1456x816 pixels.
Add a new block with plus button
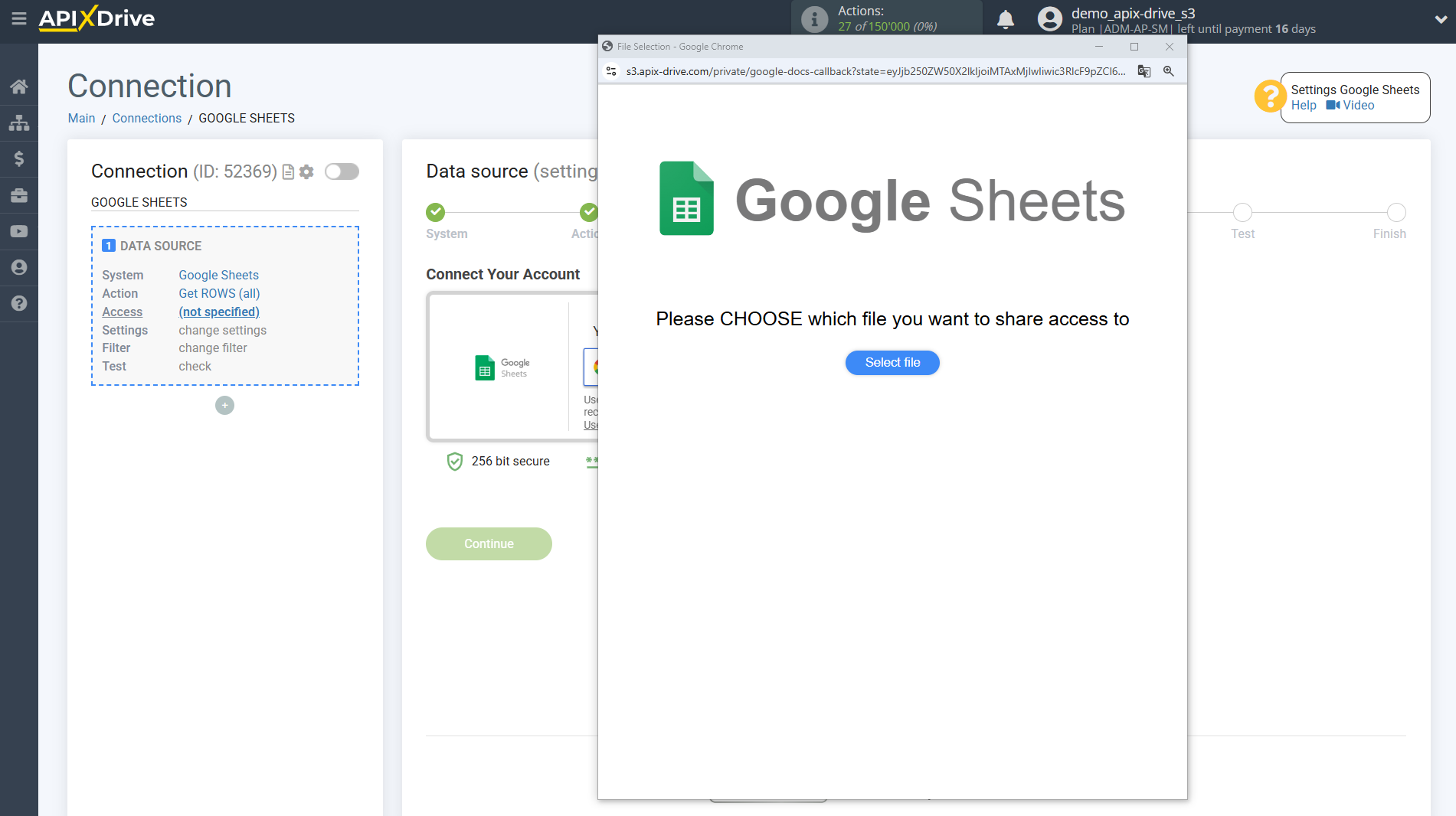click(x=224, y=406)
